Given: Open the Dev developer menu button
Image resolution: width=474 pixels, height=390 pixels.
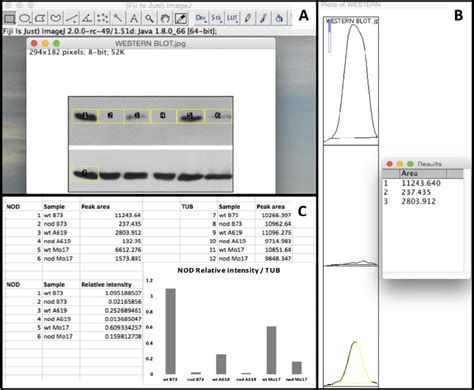Looking at the screenshot, I should click(x=201, y=18).
